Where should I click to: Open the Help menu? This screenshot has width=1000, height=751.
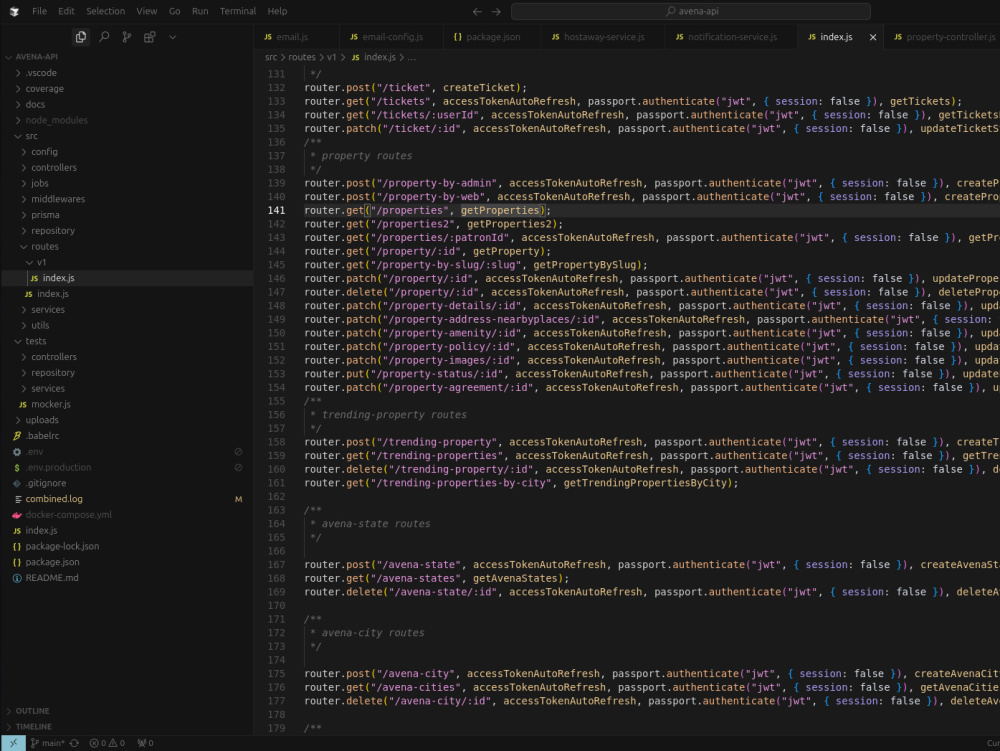[x=277, y=11]
